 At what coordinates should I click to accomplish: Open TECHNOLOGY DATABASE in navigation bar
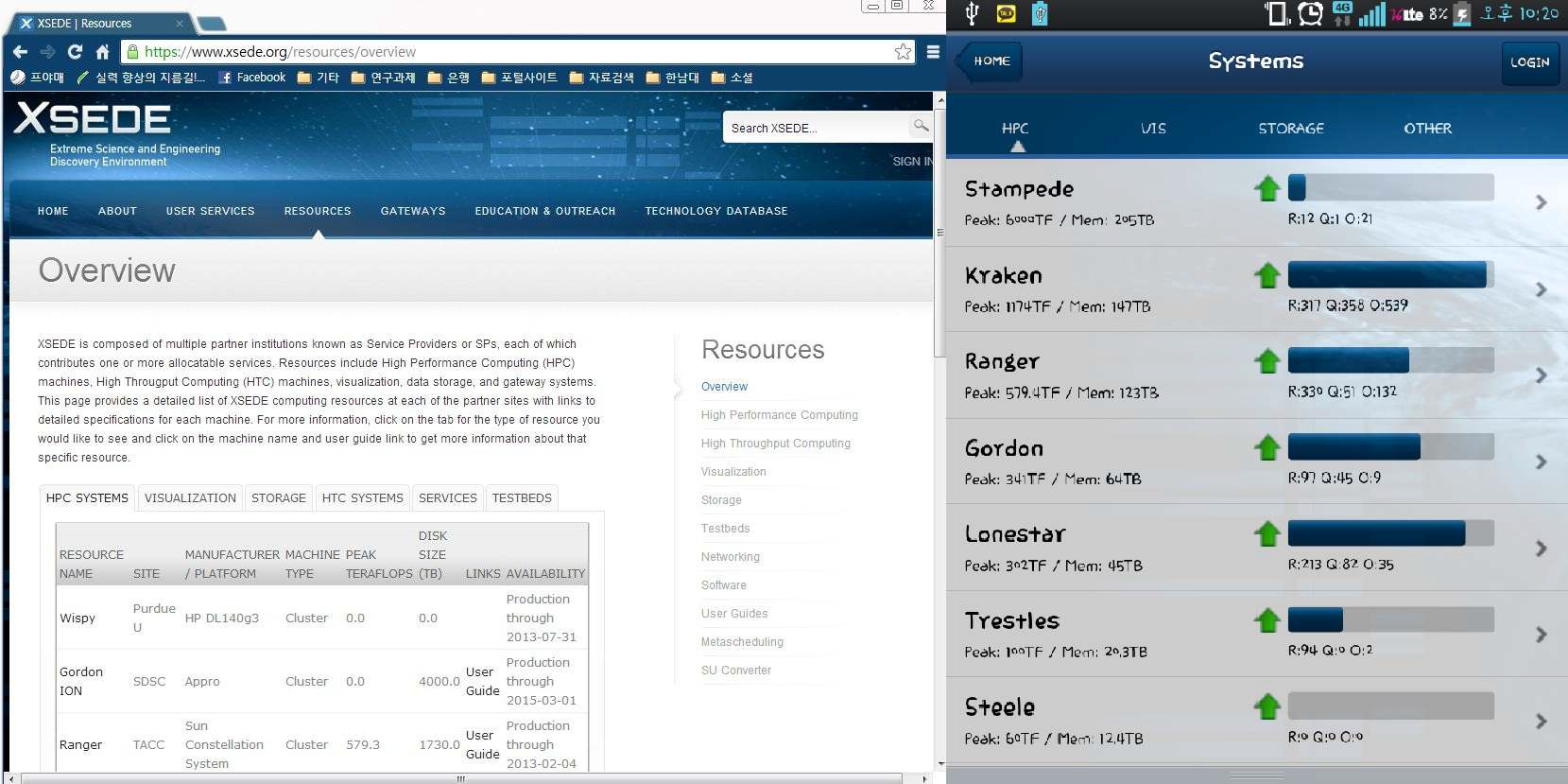coord(716,211)
